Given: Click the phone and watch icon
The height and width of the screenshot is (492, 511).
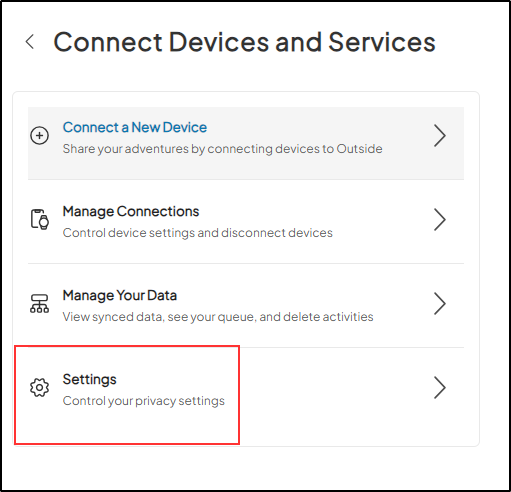Looking at the screenshot, I should click(40, 219).
